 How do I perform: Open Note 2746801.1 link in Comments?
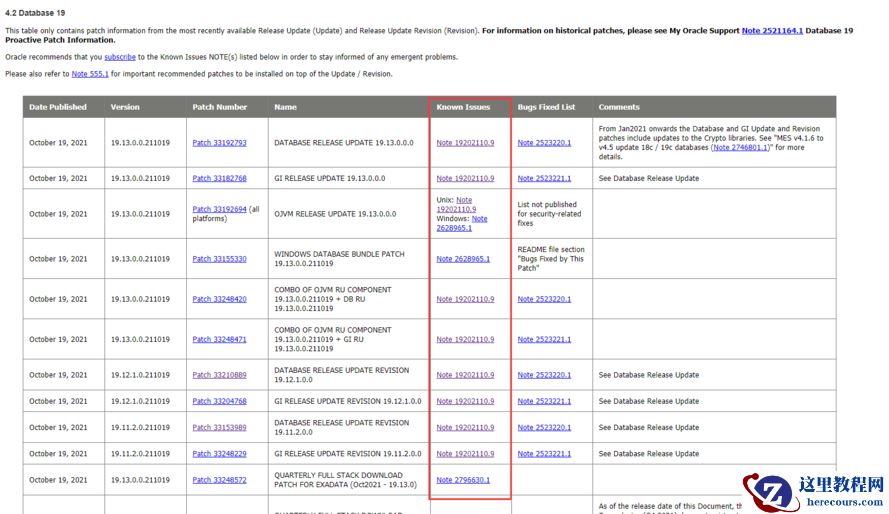pos(740,147)
